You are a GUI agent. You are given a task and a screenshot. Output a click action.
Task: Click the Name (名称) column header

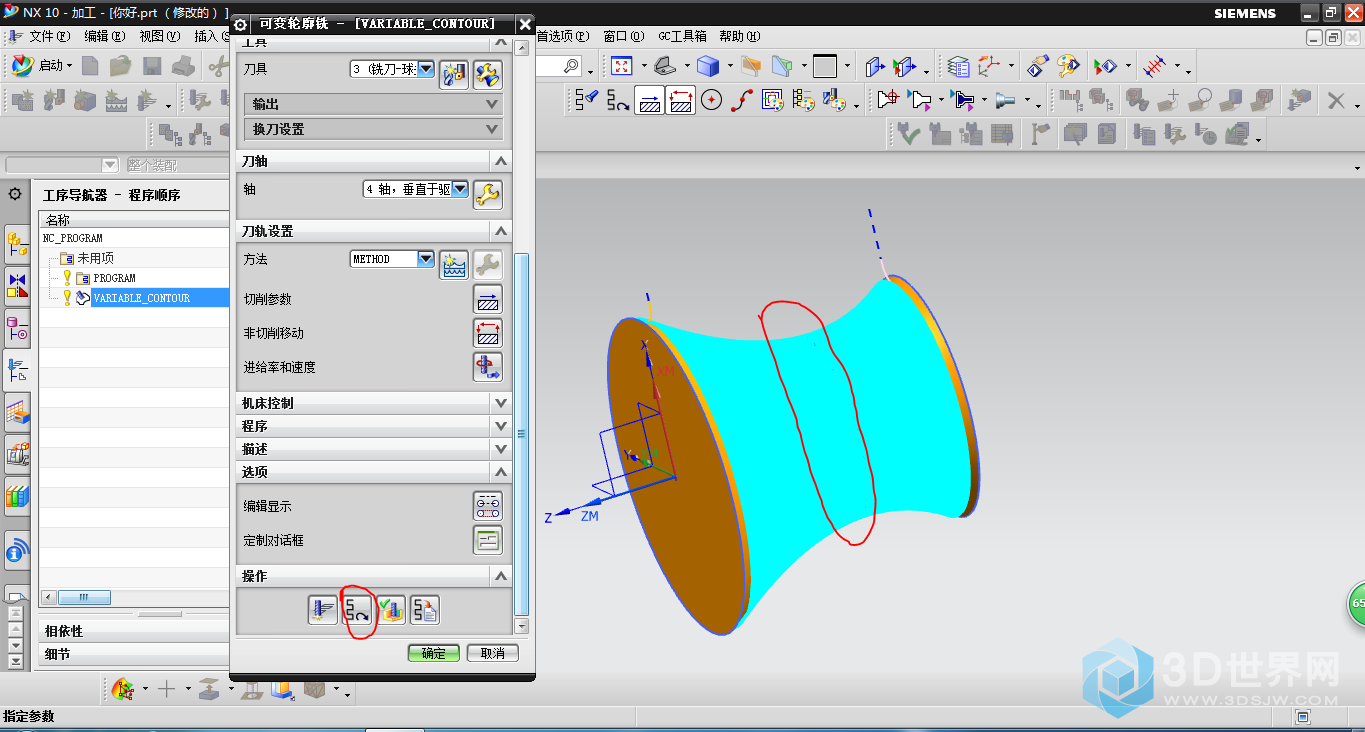[134, 220]
